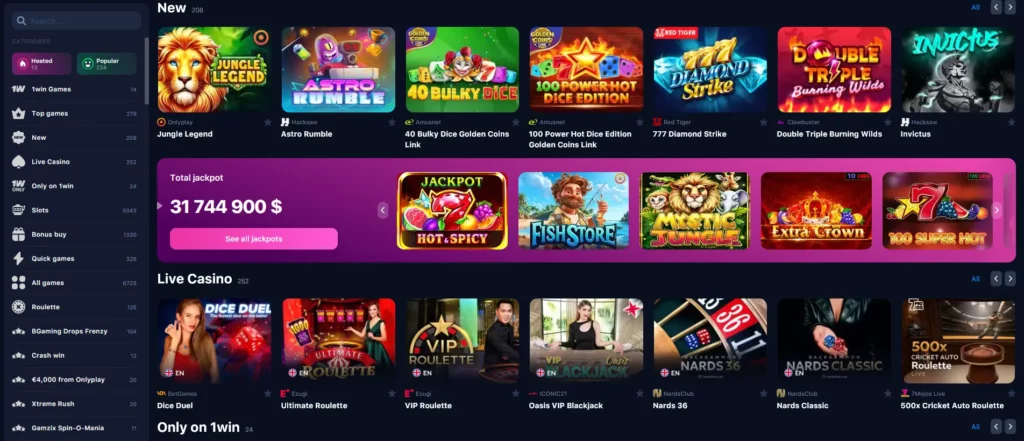The image size is (1024, 441).
Task: Click the All games grid icon
Action: pos(18,282)
